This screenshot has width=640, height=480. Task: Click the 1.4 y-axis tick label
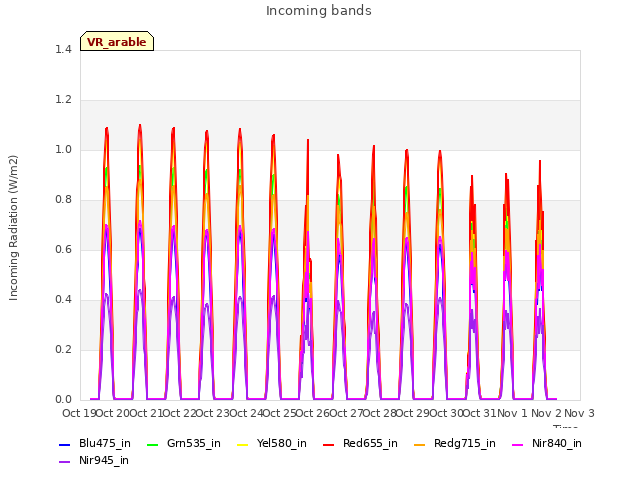pyautogui.click(x=63, y=49)
